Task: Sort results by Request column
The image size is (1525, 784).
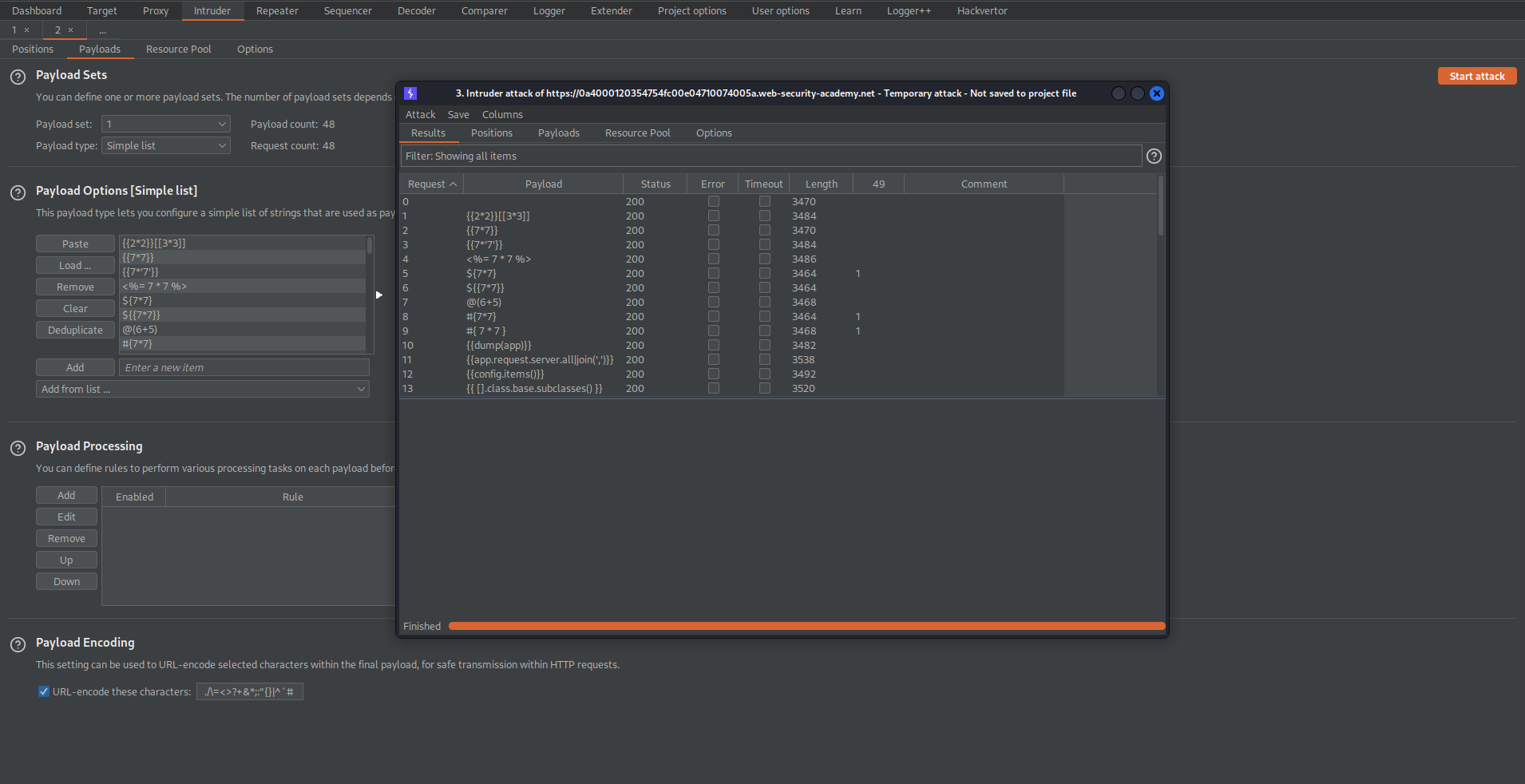Action: pyautogui.click(x=432, y=184)
